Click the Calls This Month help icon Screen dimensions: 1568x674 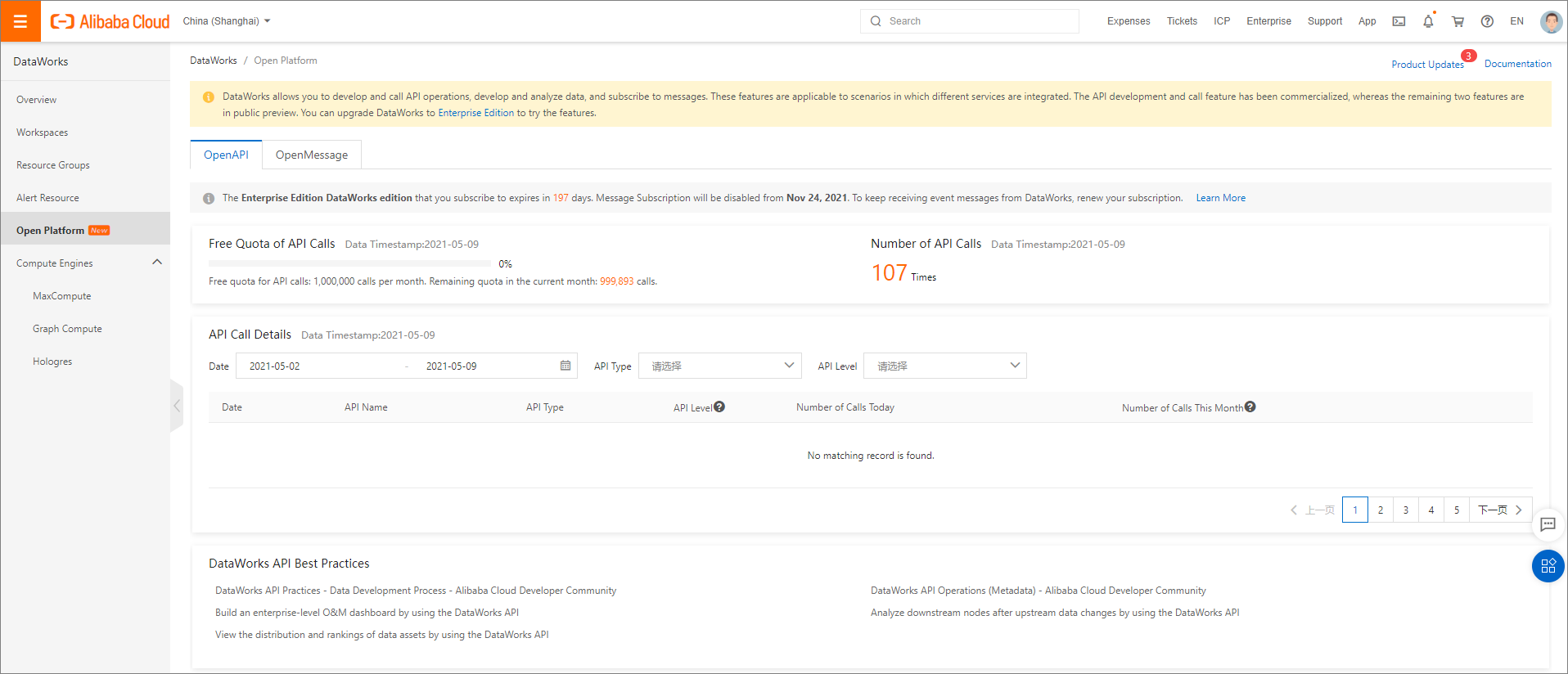pyautogui.click(x=1250, y=407)
